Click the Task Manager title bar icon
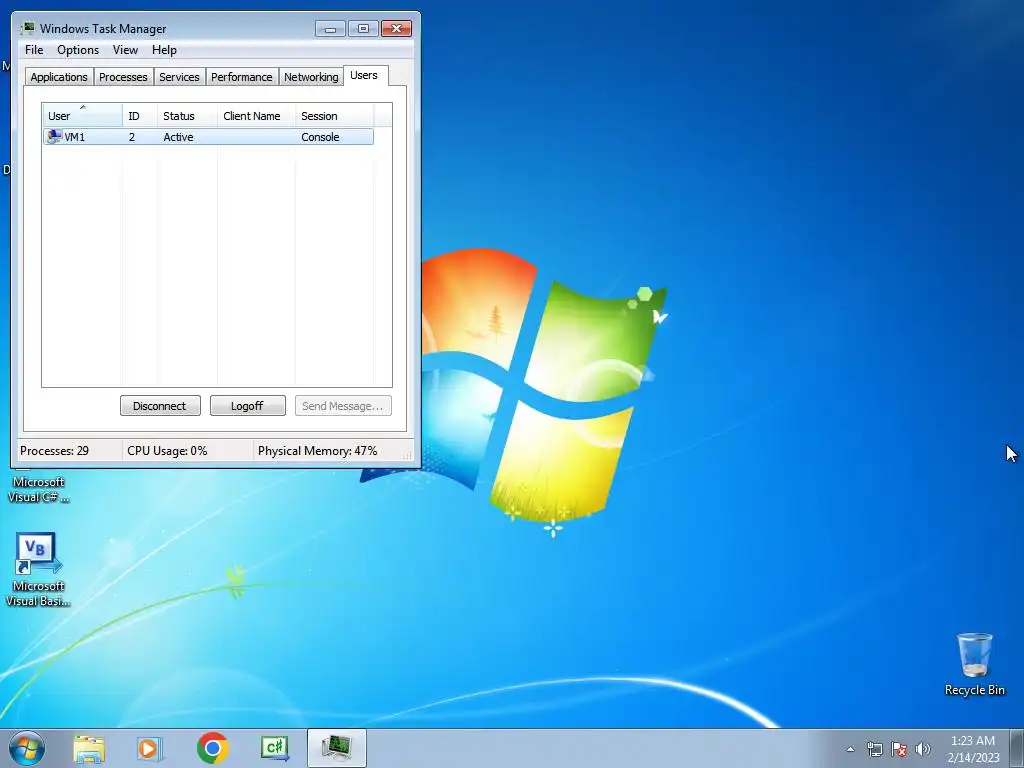 pos(27,28)
